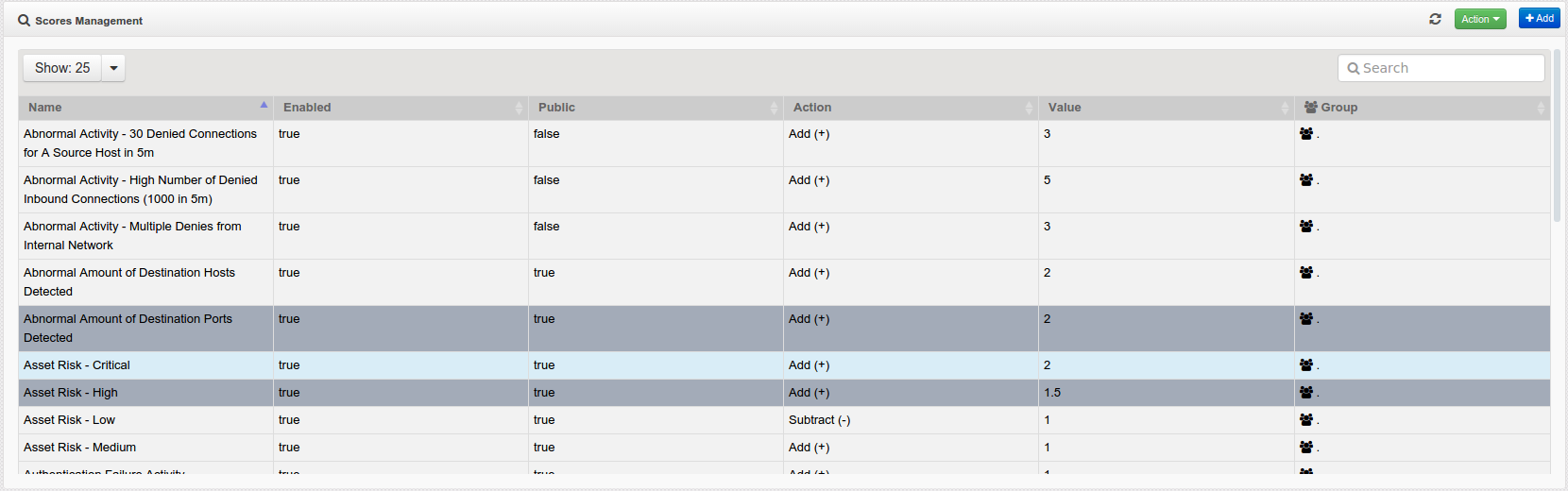This screenshot has height=491, width=1568.
Task: Click group icon for 30 Denied Connections row
Action: pyautogui.click(x=1306, y=134)
